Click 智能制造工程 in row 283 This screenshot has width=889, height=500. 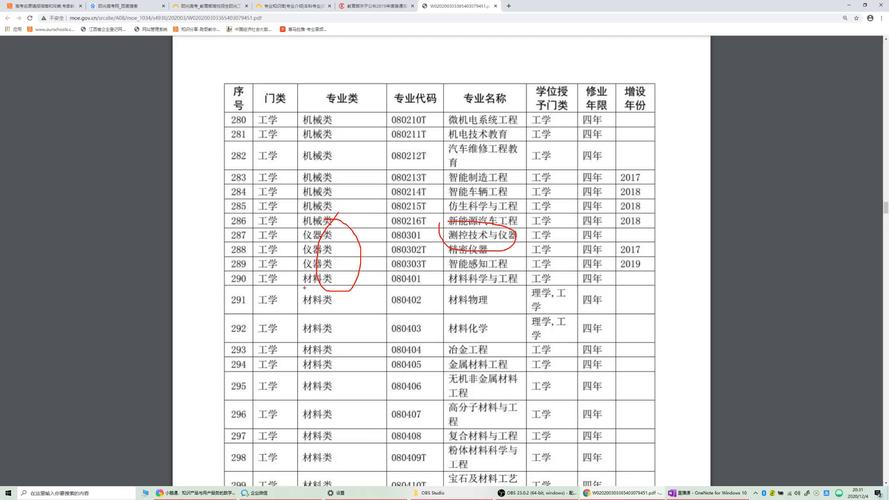coord(478,177)
